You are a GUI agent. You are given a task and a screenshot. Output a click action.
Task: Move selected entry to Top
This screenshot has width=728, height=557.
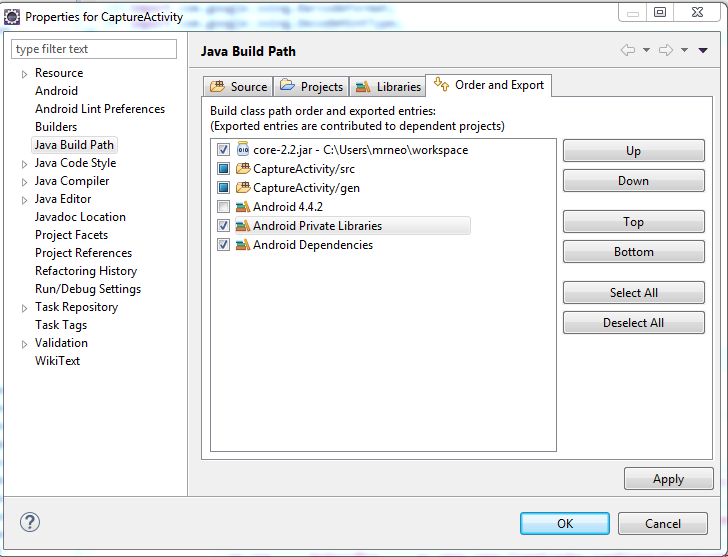point(634,221)
